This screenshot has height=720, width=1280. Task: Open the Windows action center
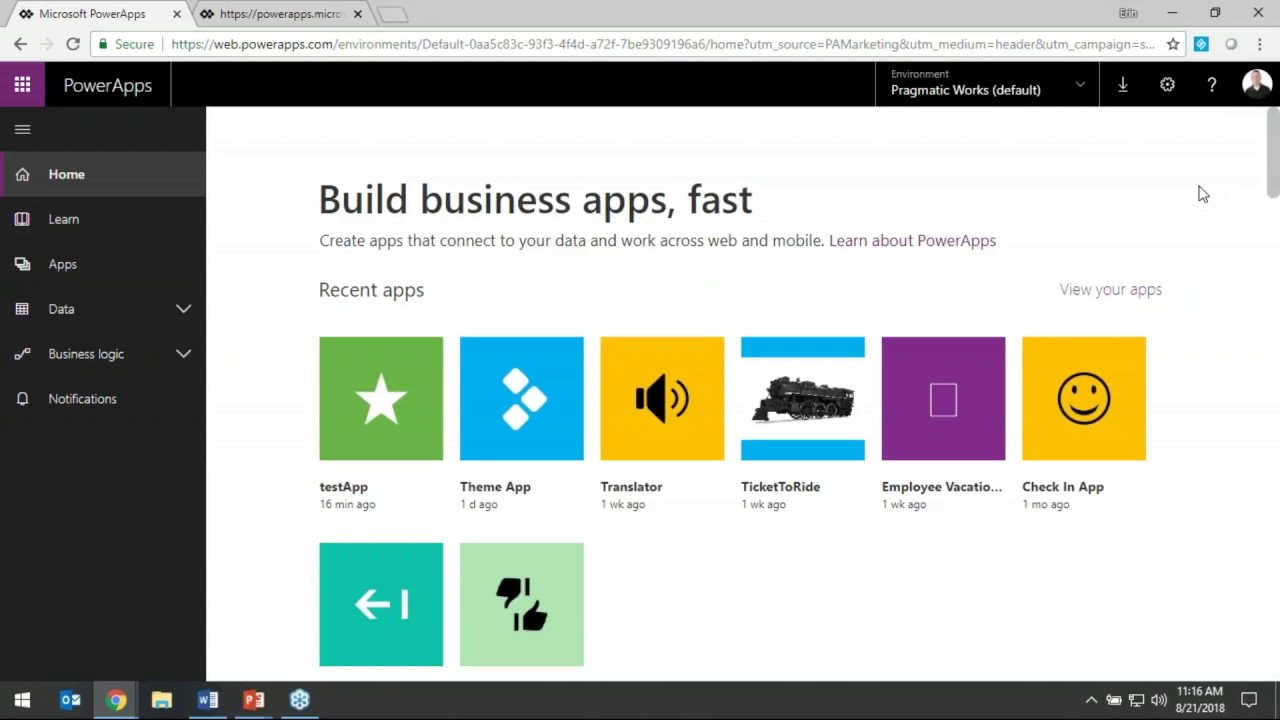tap(1249, 700)
